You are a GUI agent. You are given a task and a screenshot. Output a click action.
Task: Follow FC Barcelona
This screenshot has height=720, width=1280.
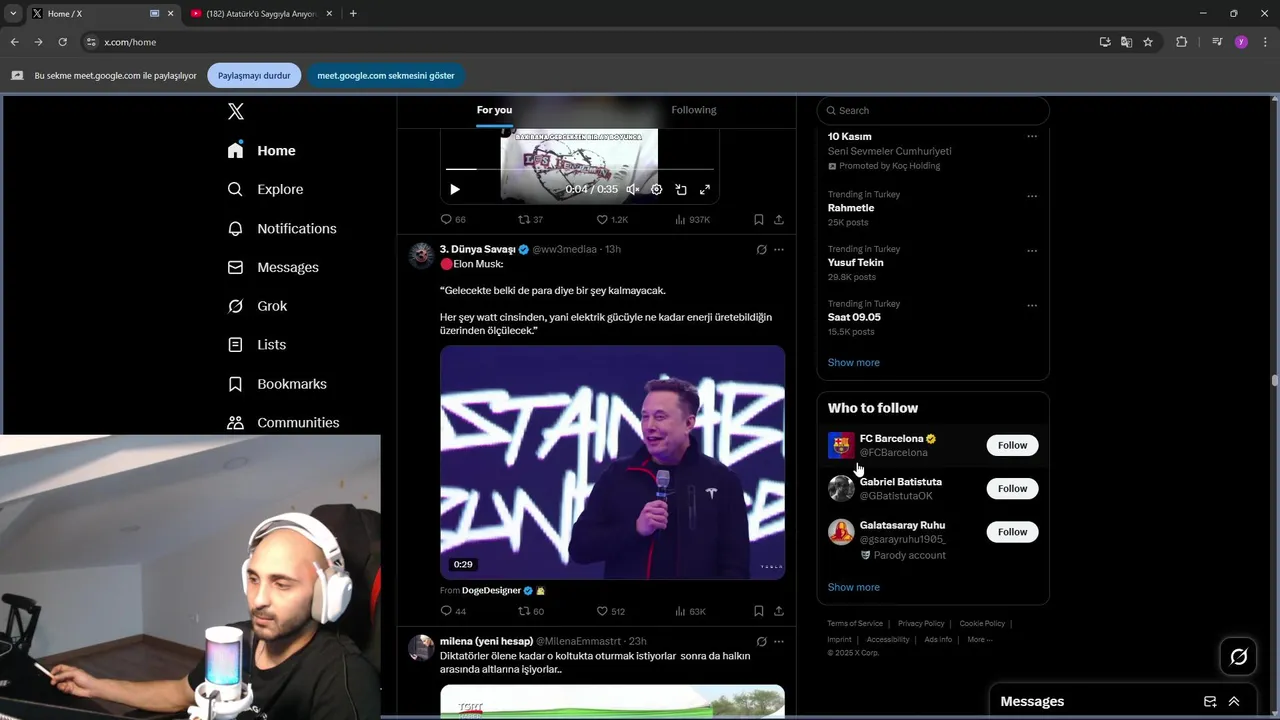tap(1012, 445)
